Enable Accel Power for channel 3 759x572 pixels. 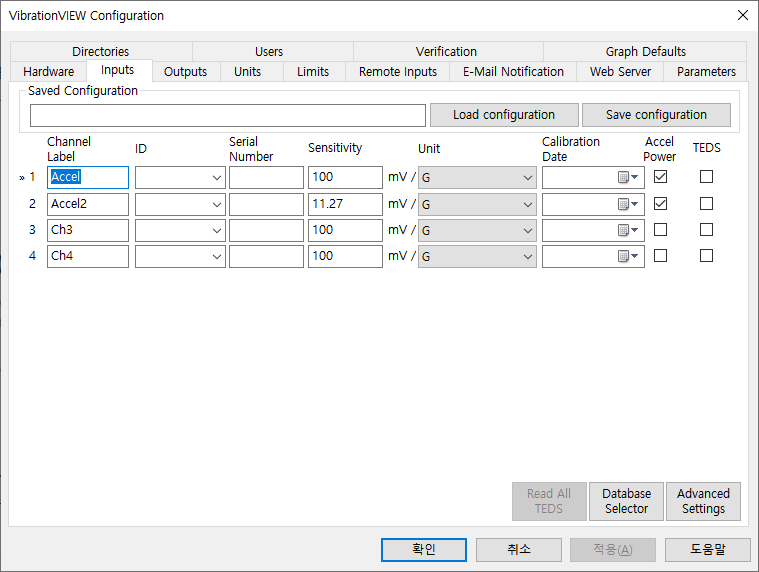point(660,229)
